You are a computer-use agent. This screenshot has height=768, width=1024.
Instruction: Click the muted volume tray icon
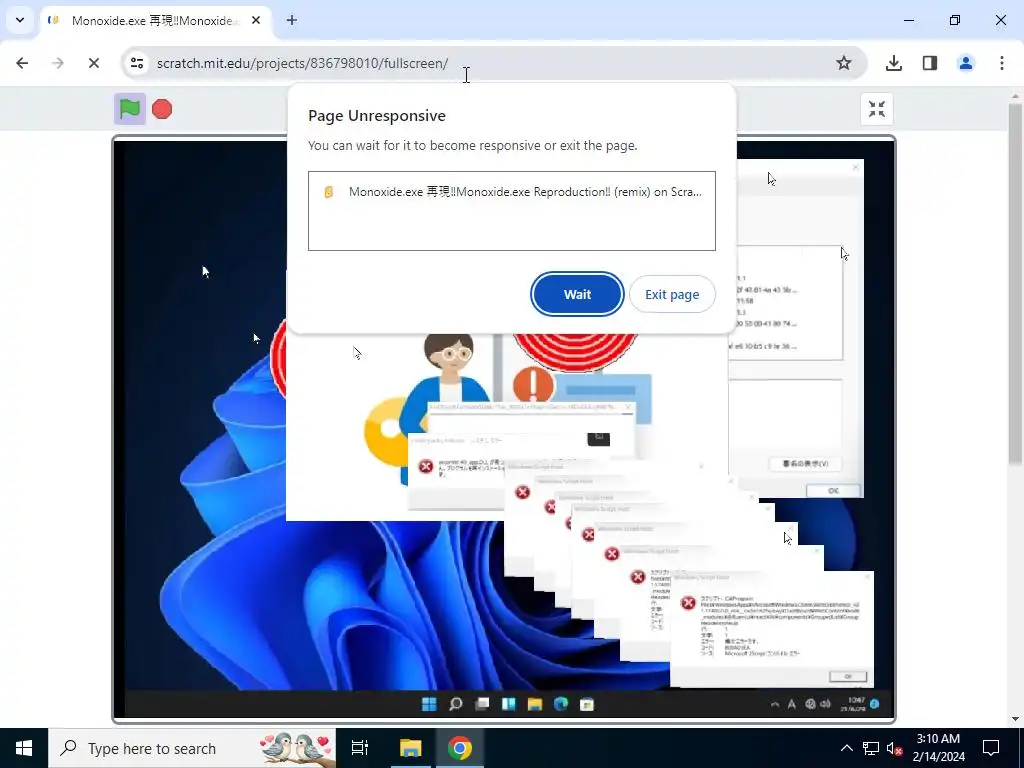pyautogui.click(x=894, y=748)
